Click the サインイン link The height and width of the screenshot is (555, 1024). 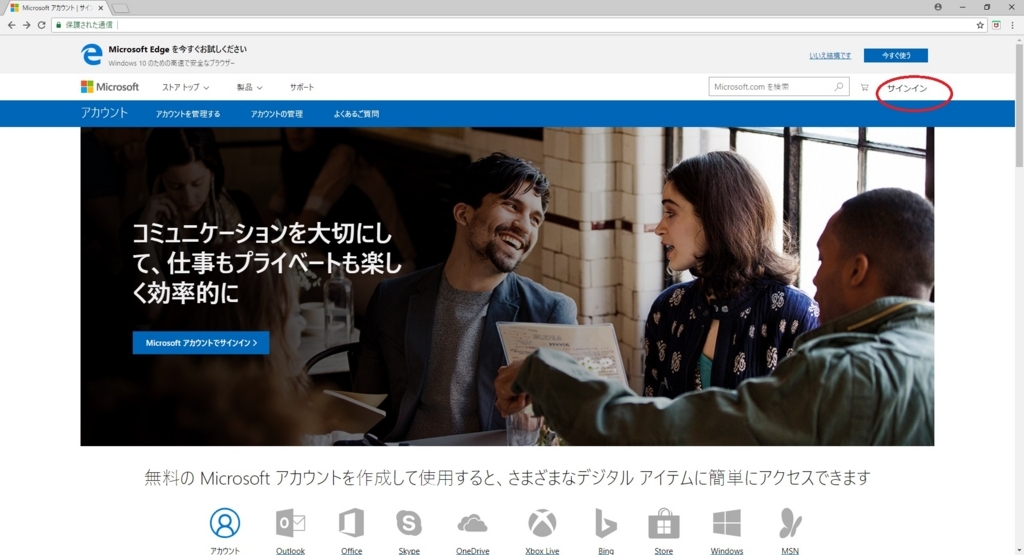(x=906, y=88)
